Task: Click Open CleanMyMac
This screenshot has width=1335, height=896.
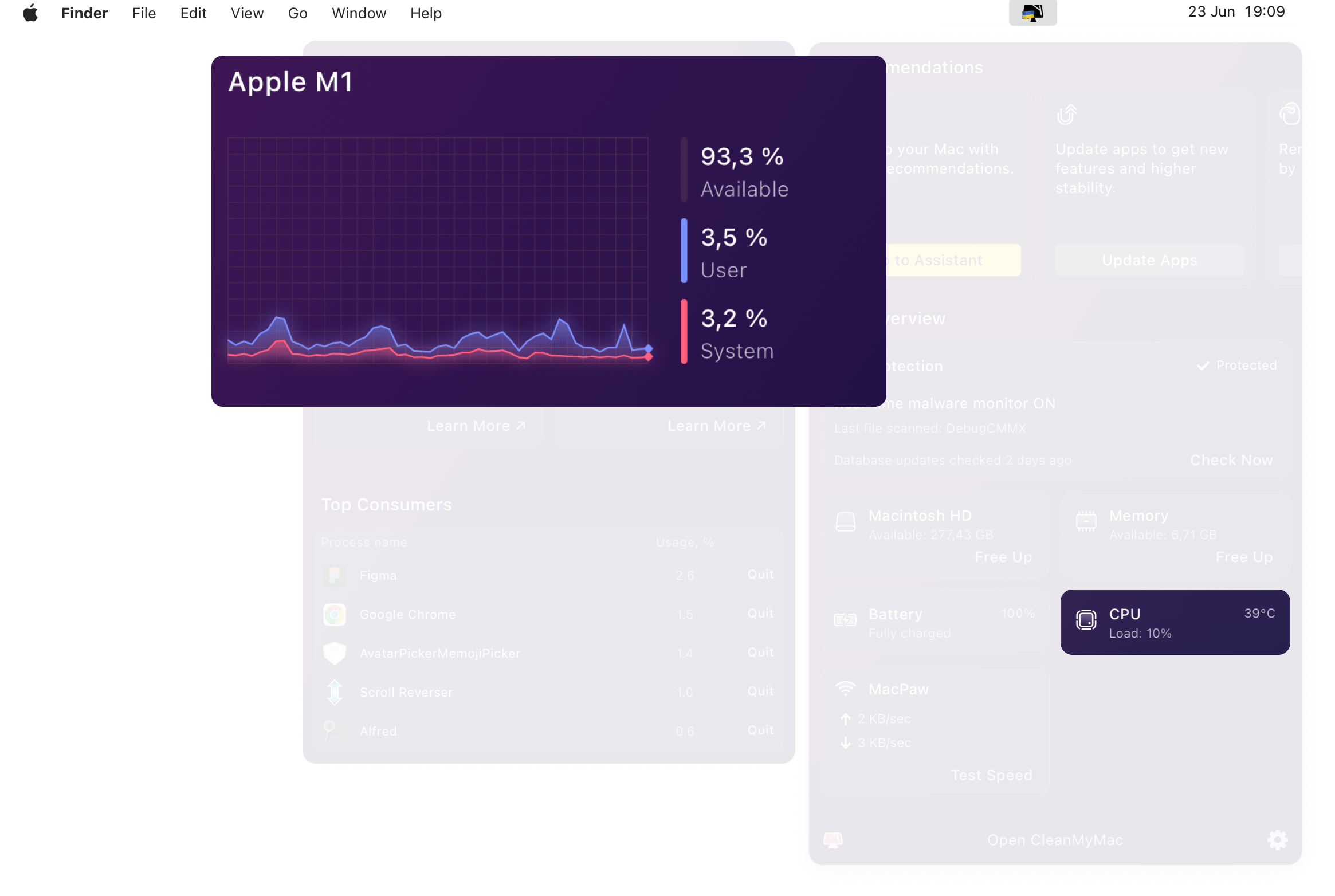Action: click(x=1055, y=840)
